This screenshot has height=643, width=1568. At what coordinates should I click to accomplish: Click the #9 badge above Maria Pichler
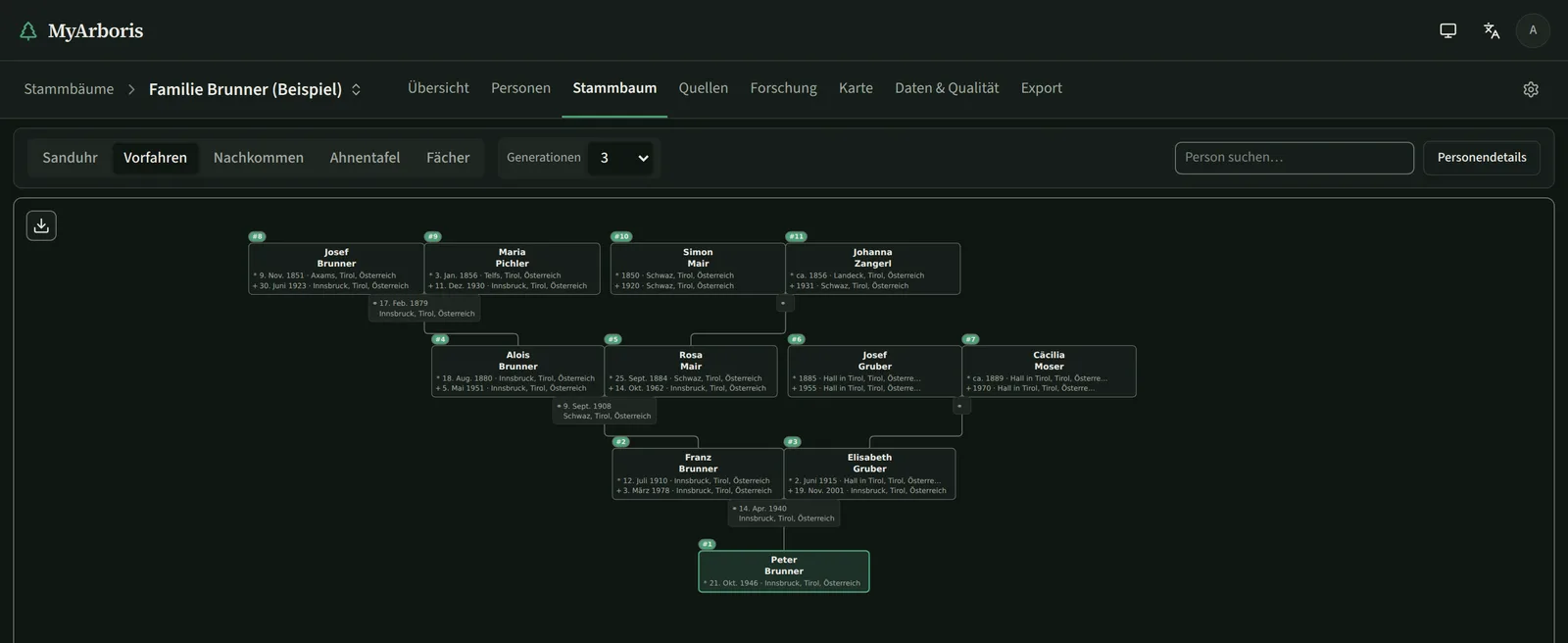[433, 236]
